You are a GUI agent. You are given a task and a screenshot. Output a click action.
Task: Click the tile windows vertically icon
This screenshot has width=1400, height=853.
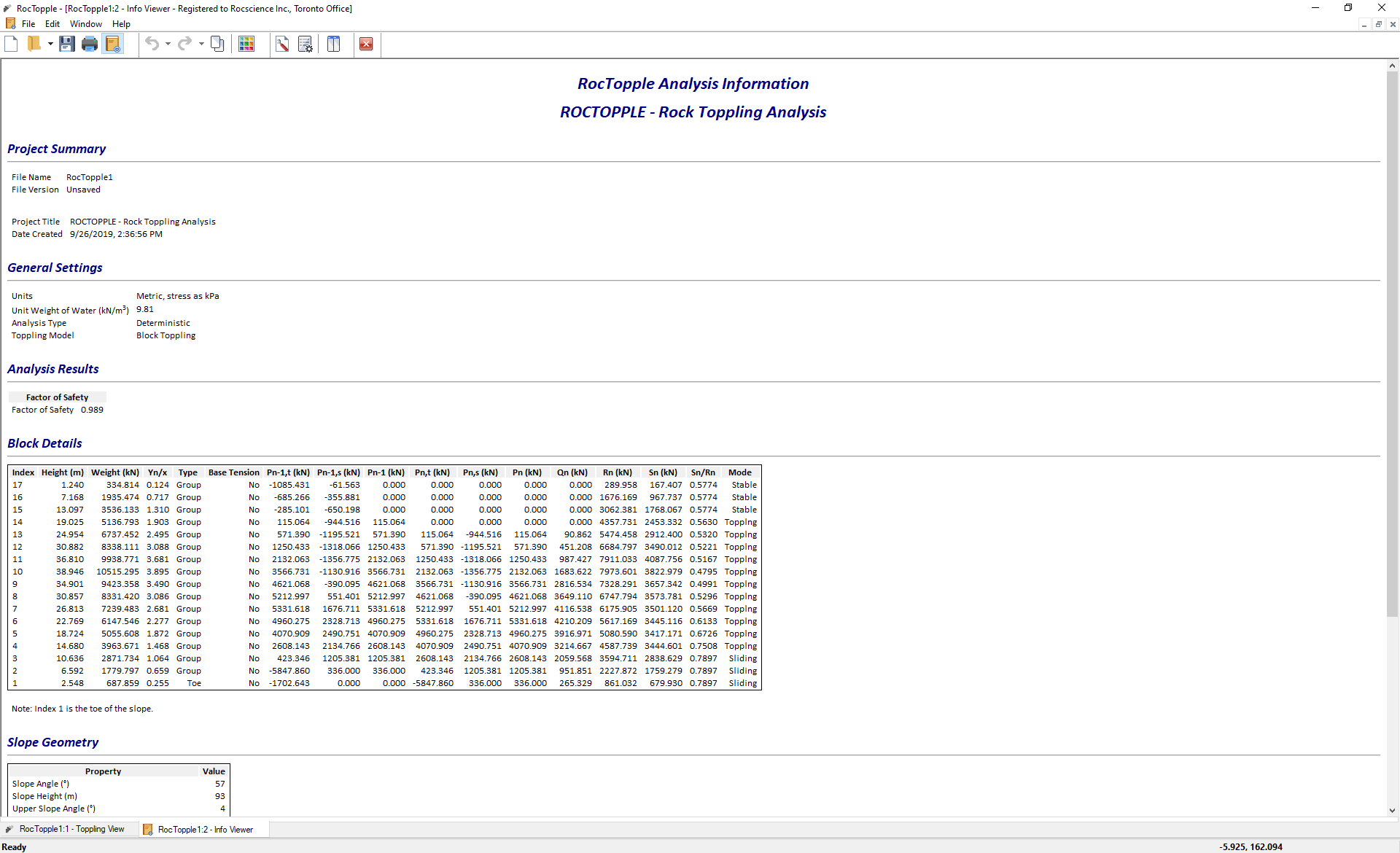tap(334, 44)
